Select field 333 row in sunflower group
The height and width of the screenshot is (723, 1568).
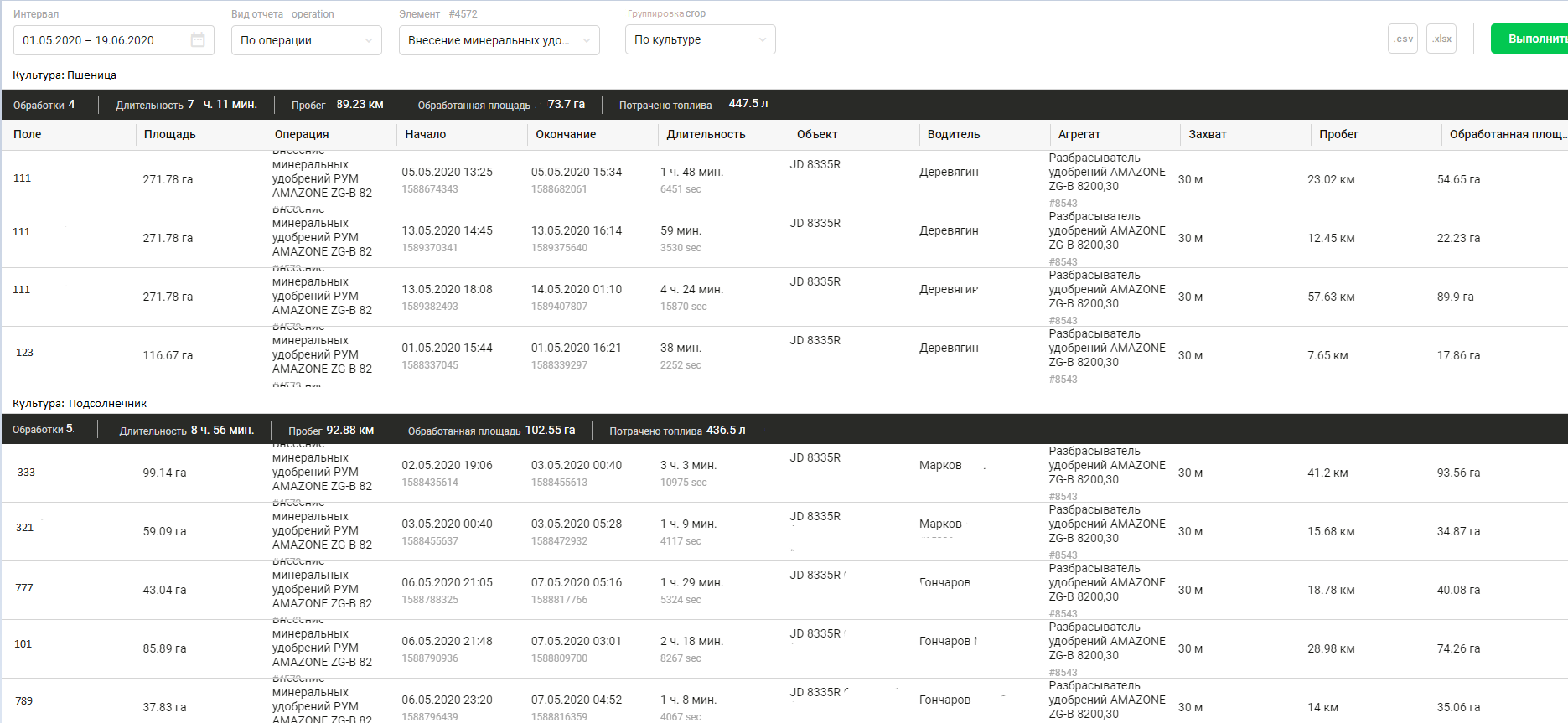tap(27, 473)
